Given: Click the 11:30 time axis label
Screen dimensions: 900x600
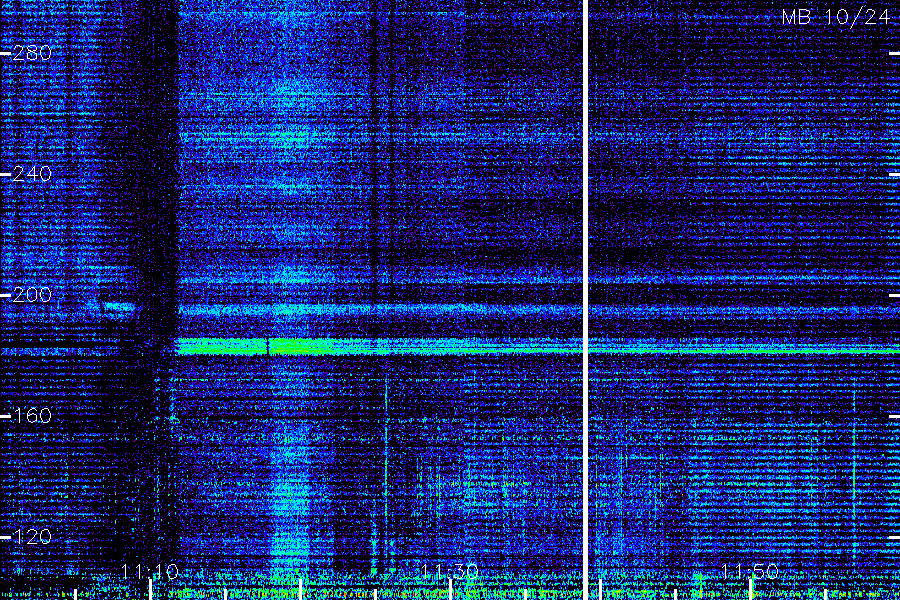Looking at the screenshot, I should [x=450, y=571].
